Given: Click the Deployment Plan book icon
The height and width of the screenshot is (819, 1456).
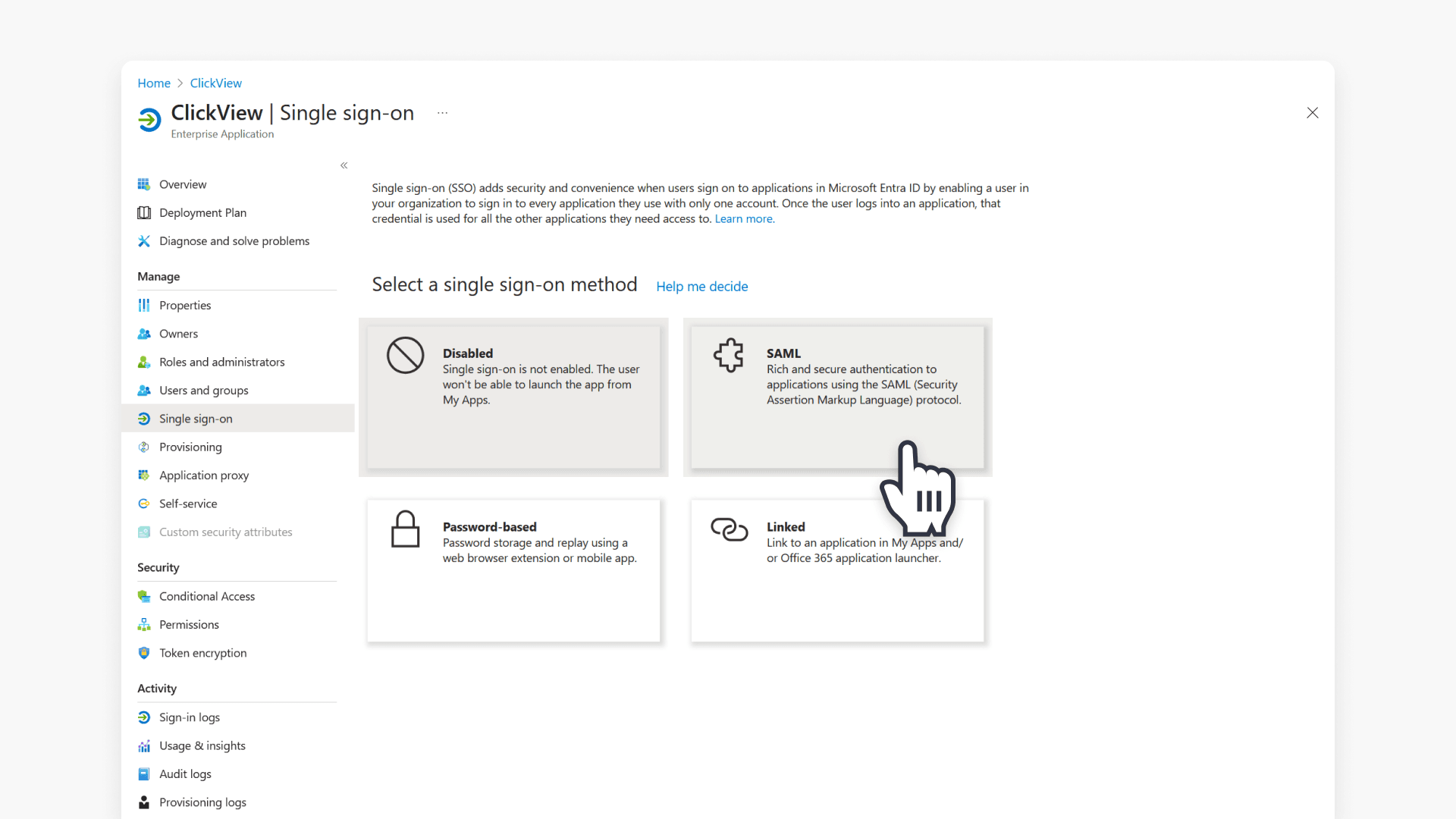Looking at the screenshot, I should pyautogui.click(x=144, y=213).
